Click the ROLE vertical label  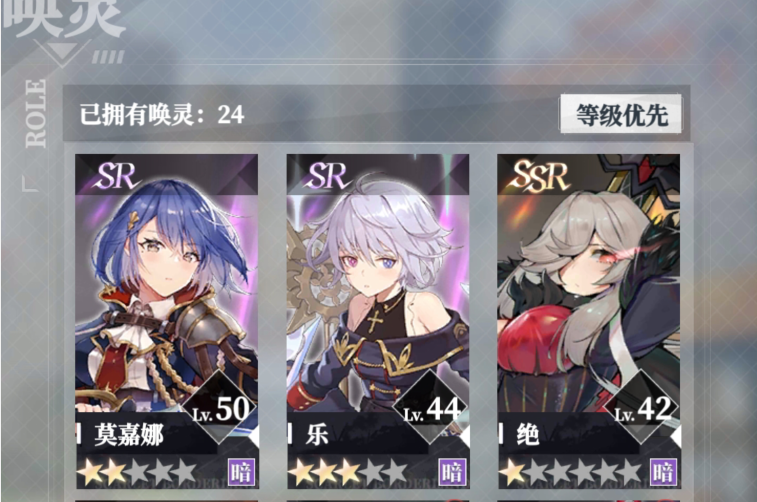tap(36, 114)
